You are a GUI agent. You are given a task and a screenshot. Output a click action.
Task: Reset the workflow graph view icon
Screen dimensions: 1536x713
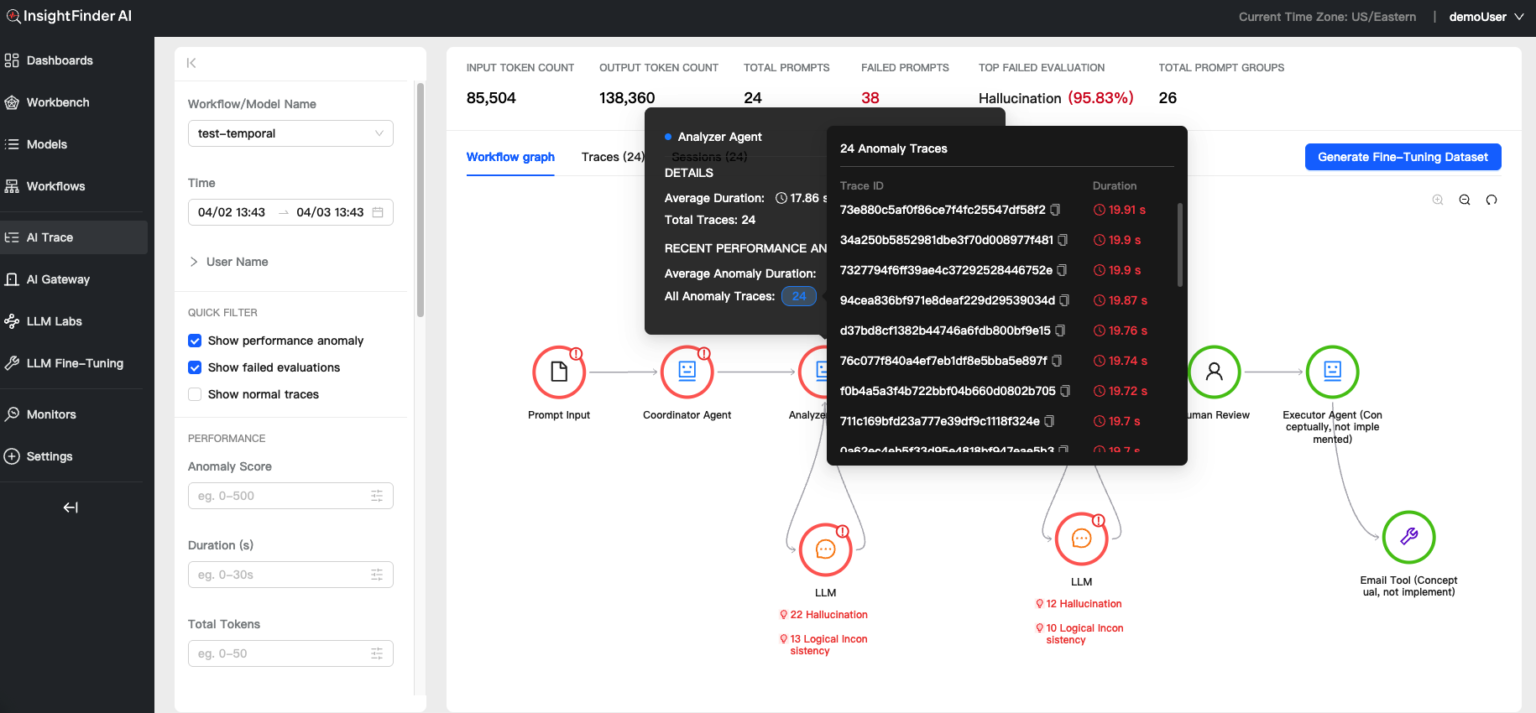coord(1491,200)
